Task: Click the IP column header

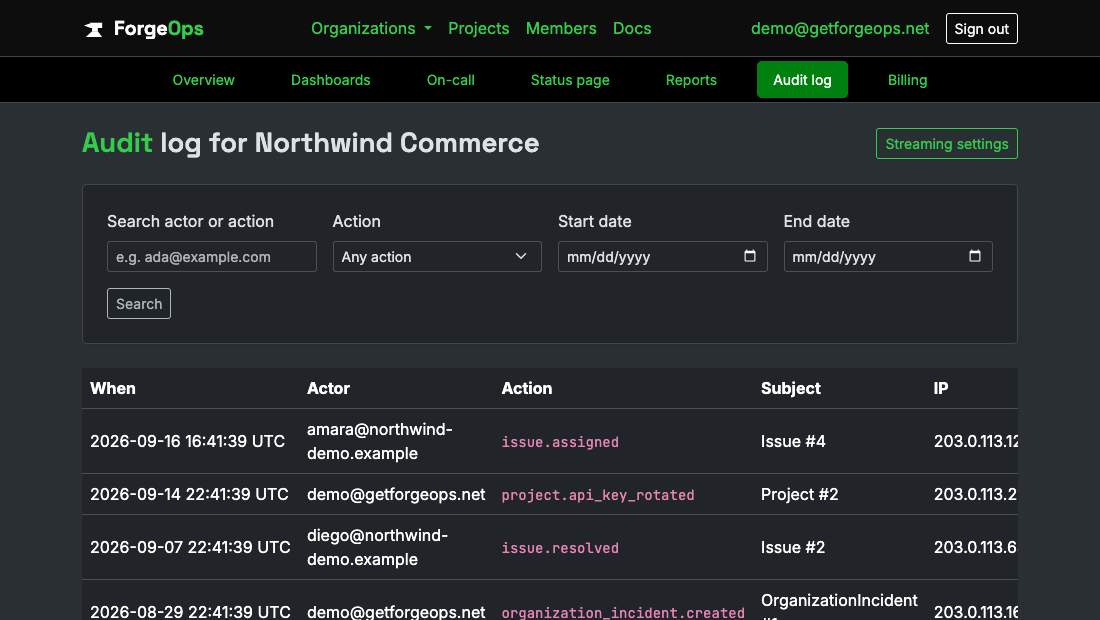Action: coord(941,389)
